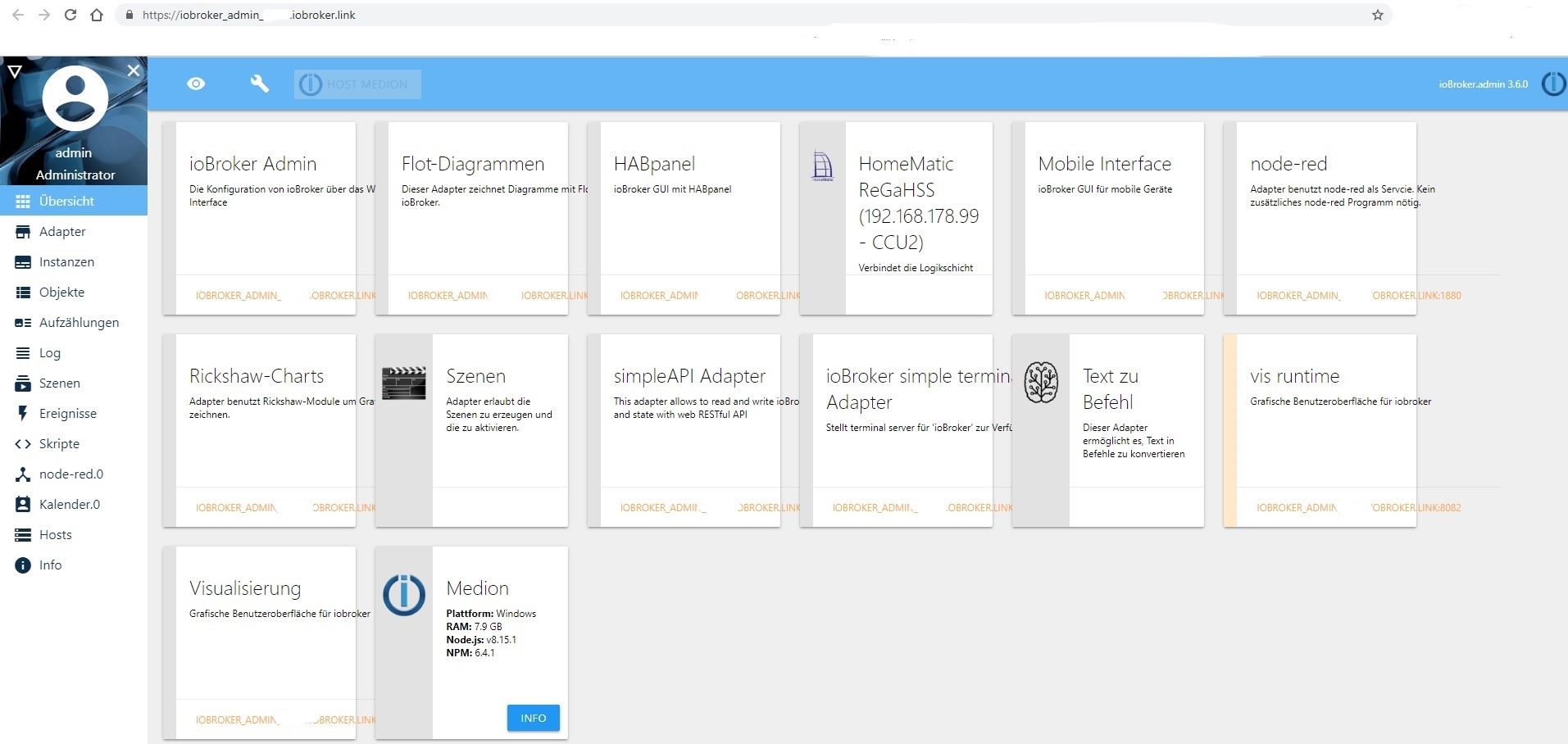Click the Ereignisse lightning icon
The height and width of the screenshot is (744, 1568).
coord(23,413)
